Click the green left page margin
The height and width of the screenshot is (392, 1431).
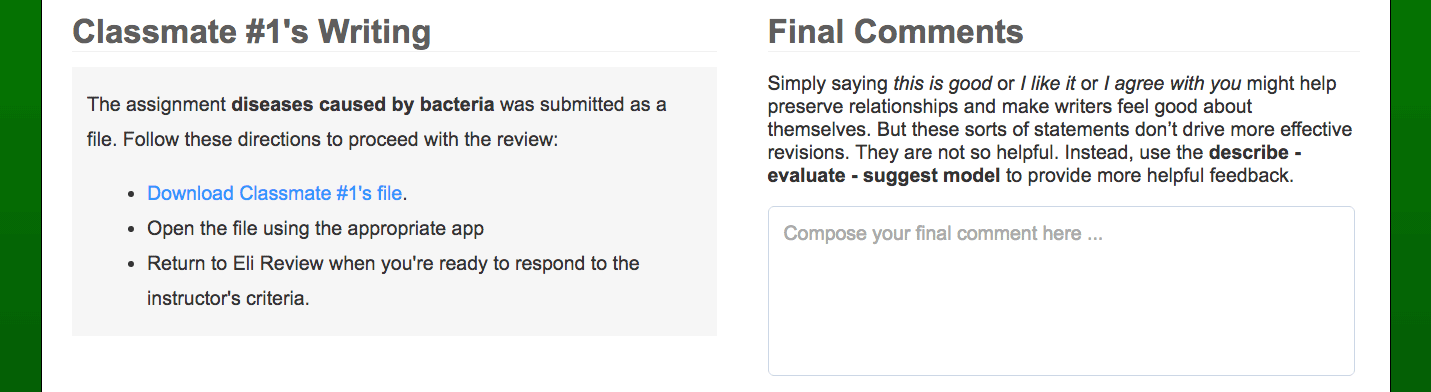coord(20,196)
